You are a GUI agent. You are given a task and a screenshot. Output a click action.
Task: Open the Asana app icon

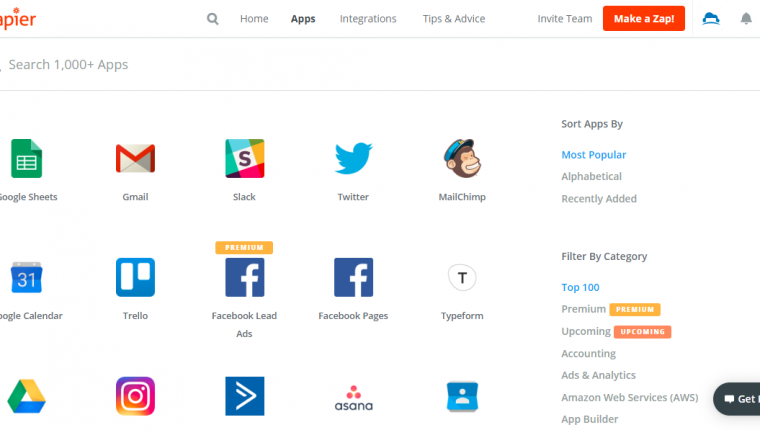pyautogui.click(x=353, y=398)
